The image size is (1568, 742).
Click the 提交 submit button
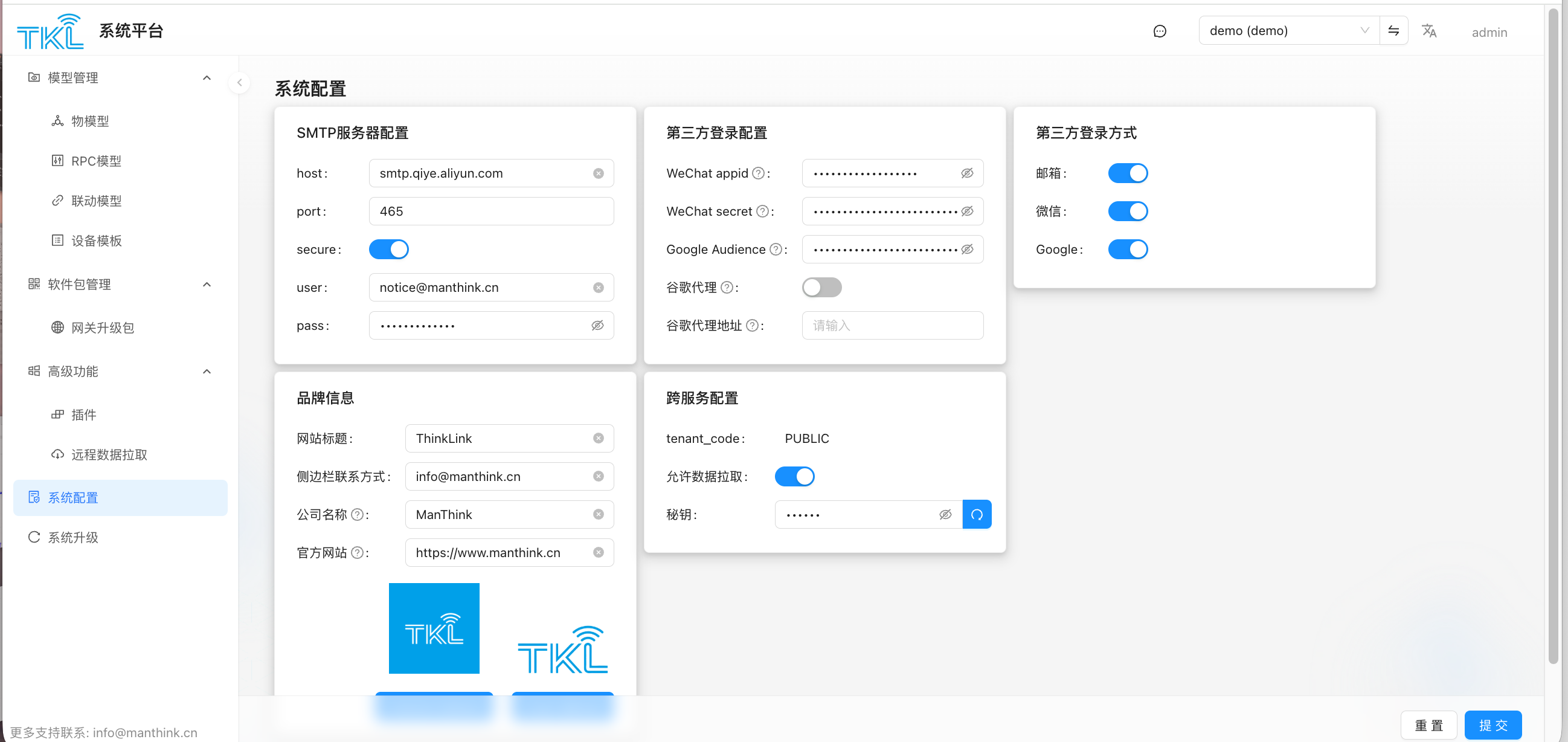tap(1493, 725)
